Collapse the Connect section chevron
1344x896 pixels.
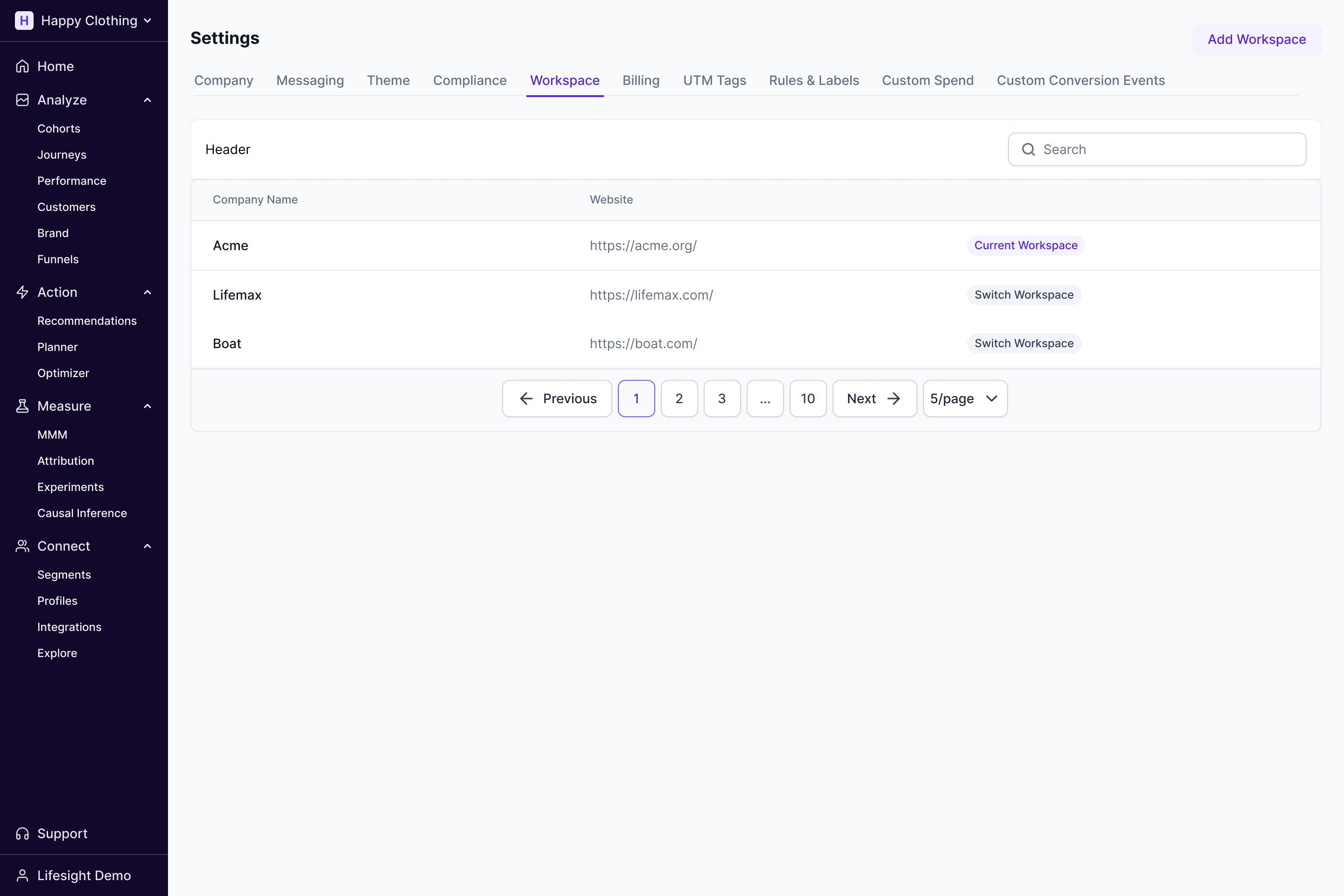point(147,546)
